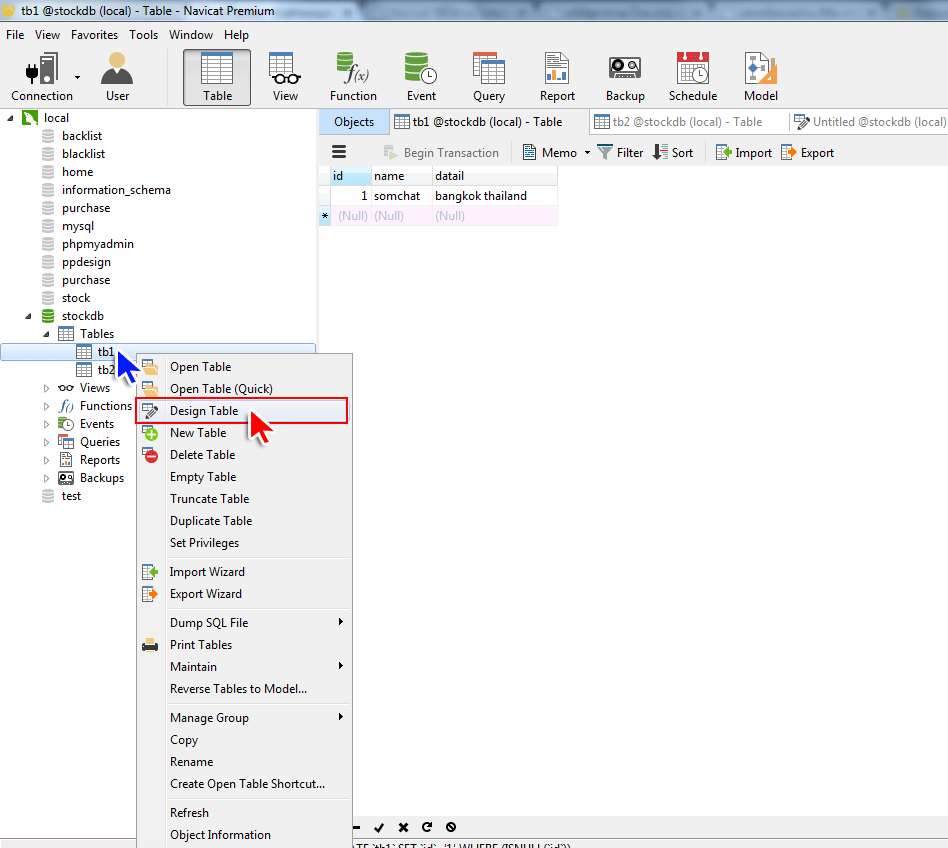Switch to the View objects icon
Screen dimensions: 948x848
click(285, 77)
